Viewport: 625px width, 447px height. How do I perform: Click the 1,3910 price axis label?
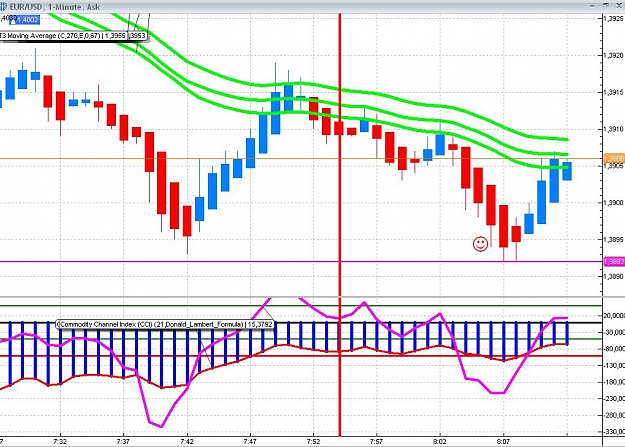coord(614,129)
